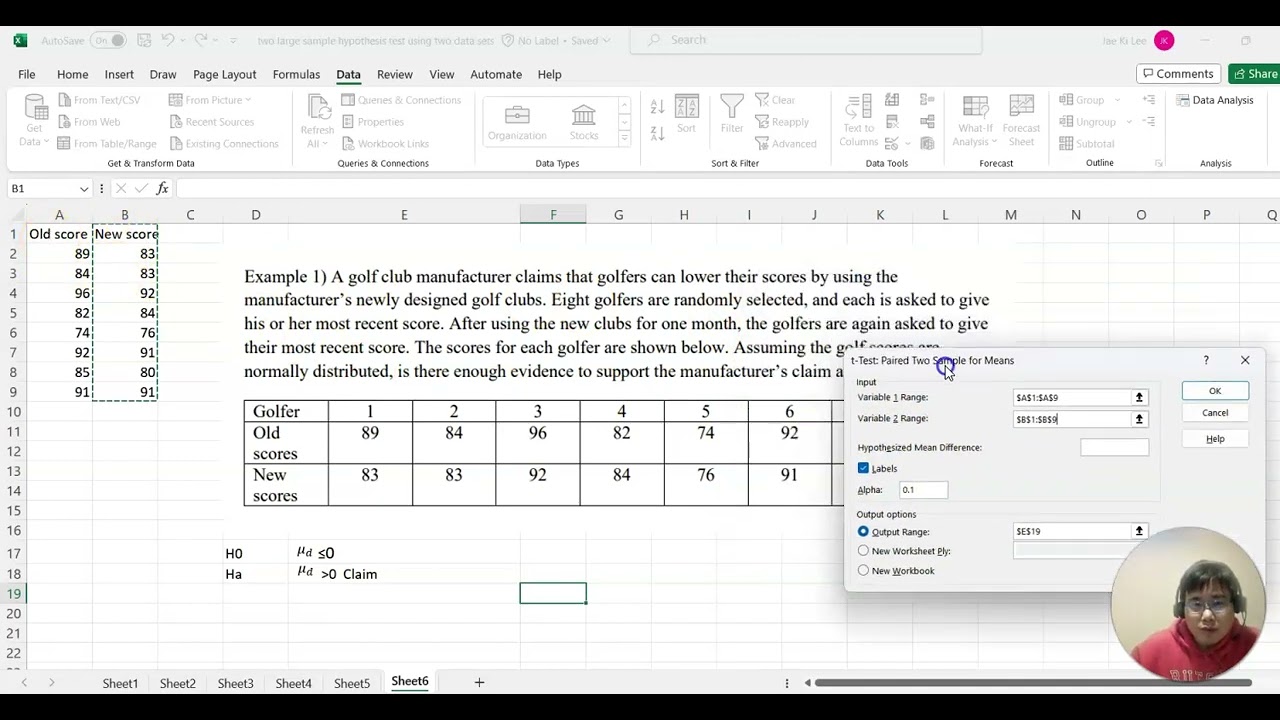Click Hypothesized Mean Difference field
Screen dimensions: 1280x720
point(1114,448)
